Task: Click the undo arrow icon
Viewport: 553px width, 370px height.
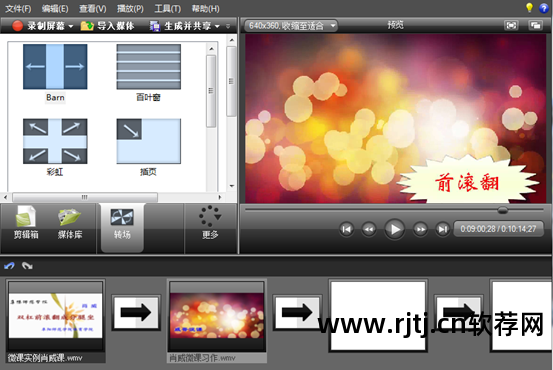Action: (x=9, y=265)
